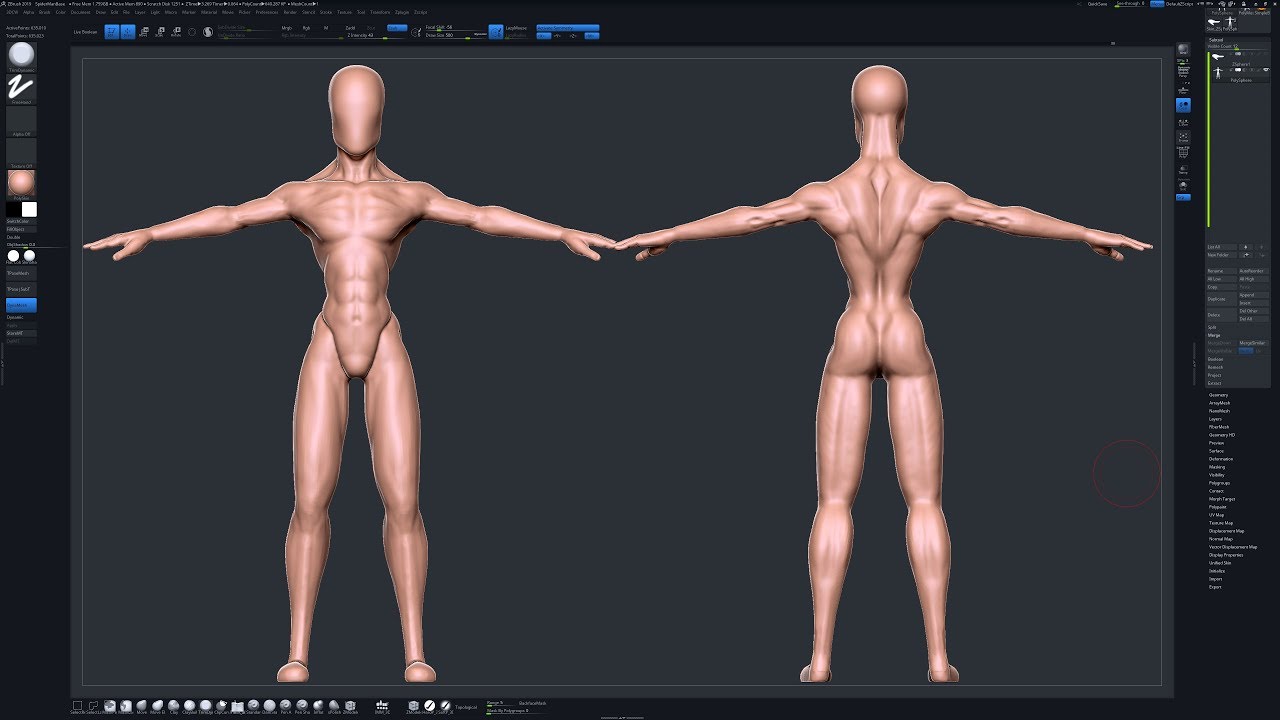
Task: Open the Alpha menu
Action: click(x=28, y=12)
